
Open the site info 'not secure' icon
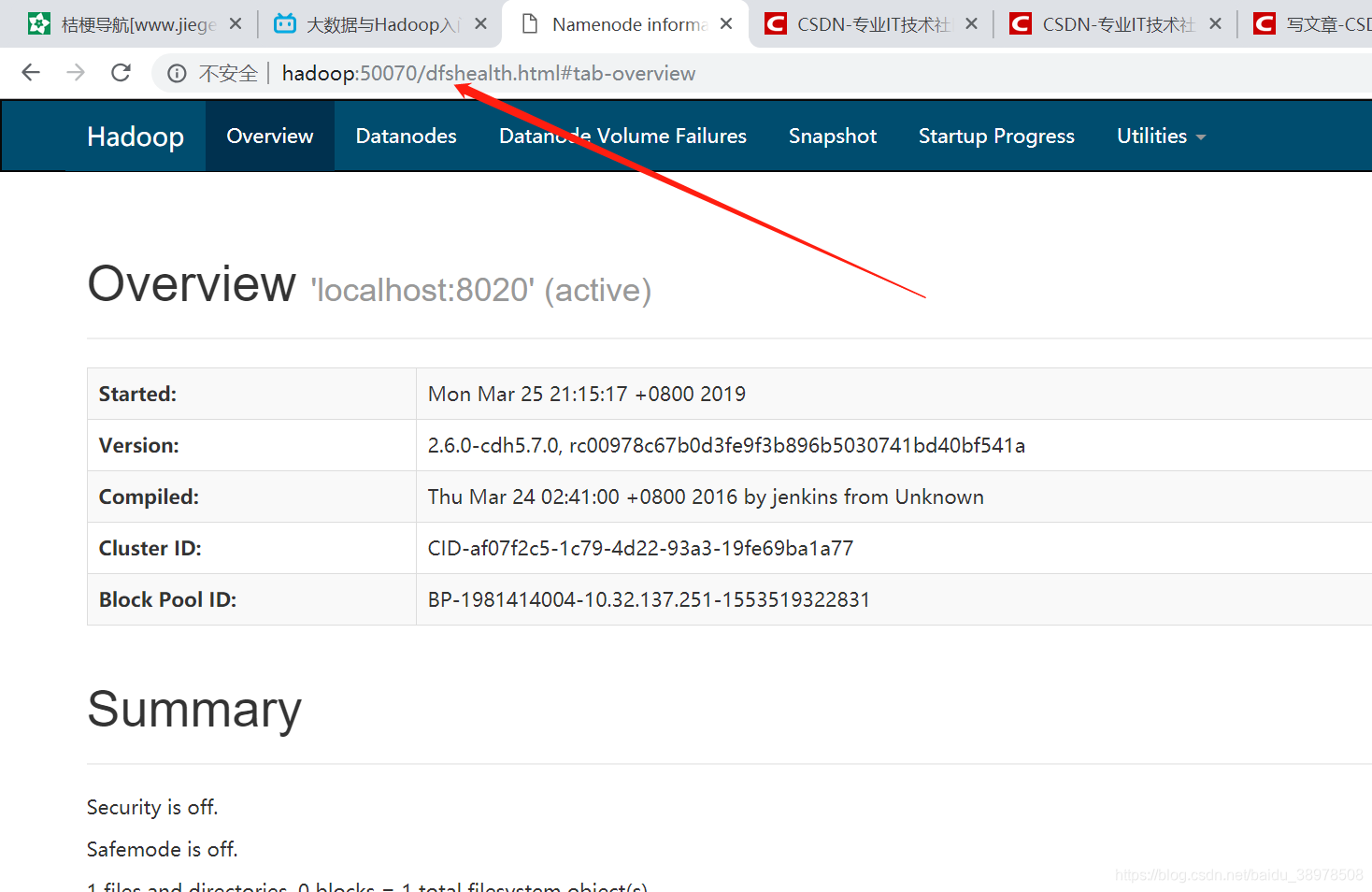177,74
